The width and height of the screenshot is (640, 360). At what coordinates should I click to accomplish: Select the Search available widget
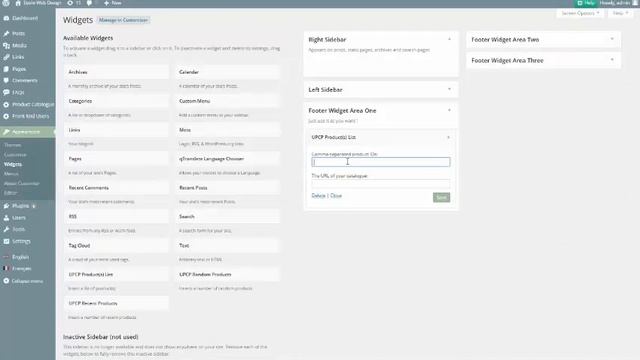[228, 217]
